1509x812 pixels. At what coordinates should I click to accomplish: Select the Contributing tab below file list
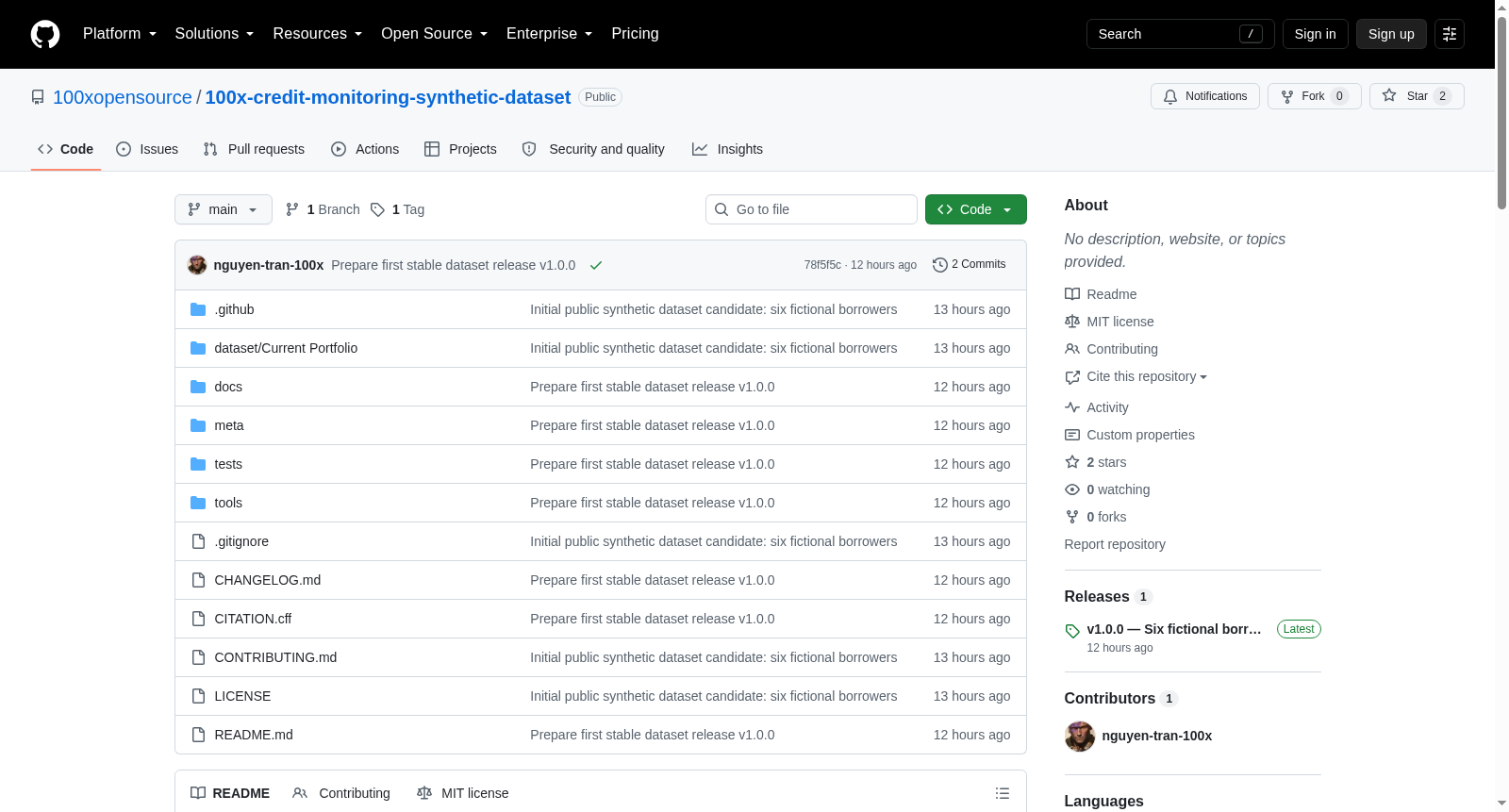(x=341, y=793)
